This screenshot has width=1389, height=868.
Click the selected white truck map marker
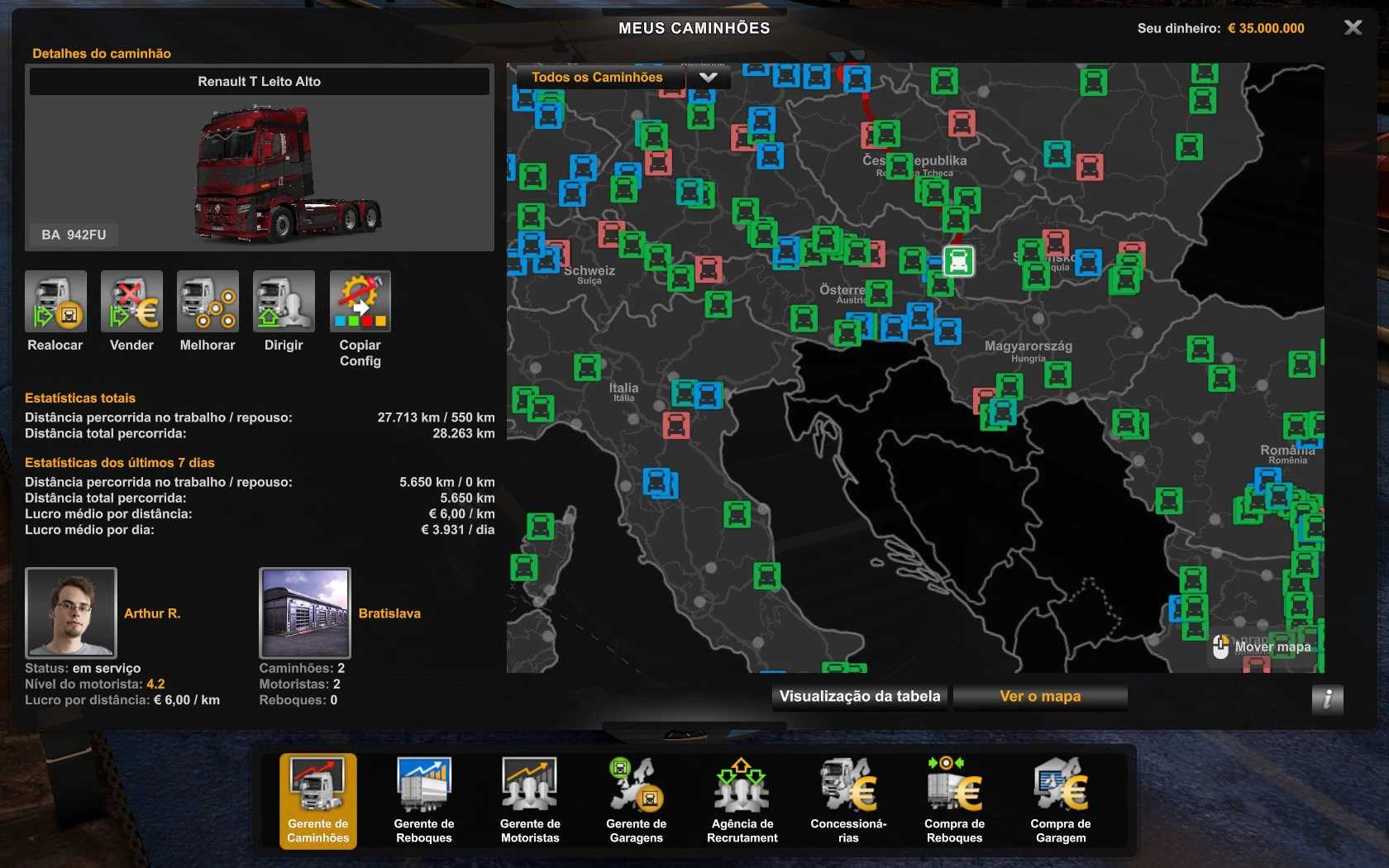(958, 261)
